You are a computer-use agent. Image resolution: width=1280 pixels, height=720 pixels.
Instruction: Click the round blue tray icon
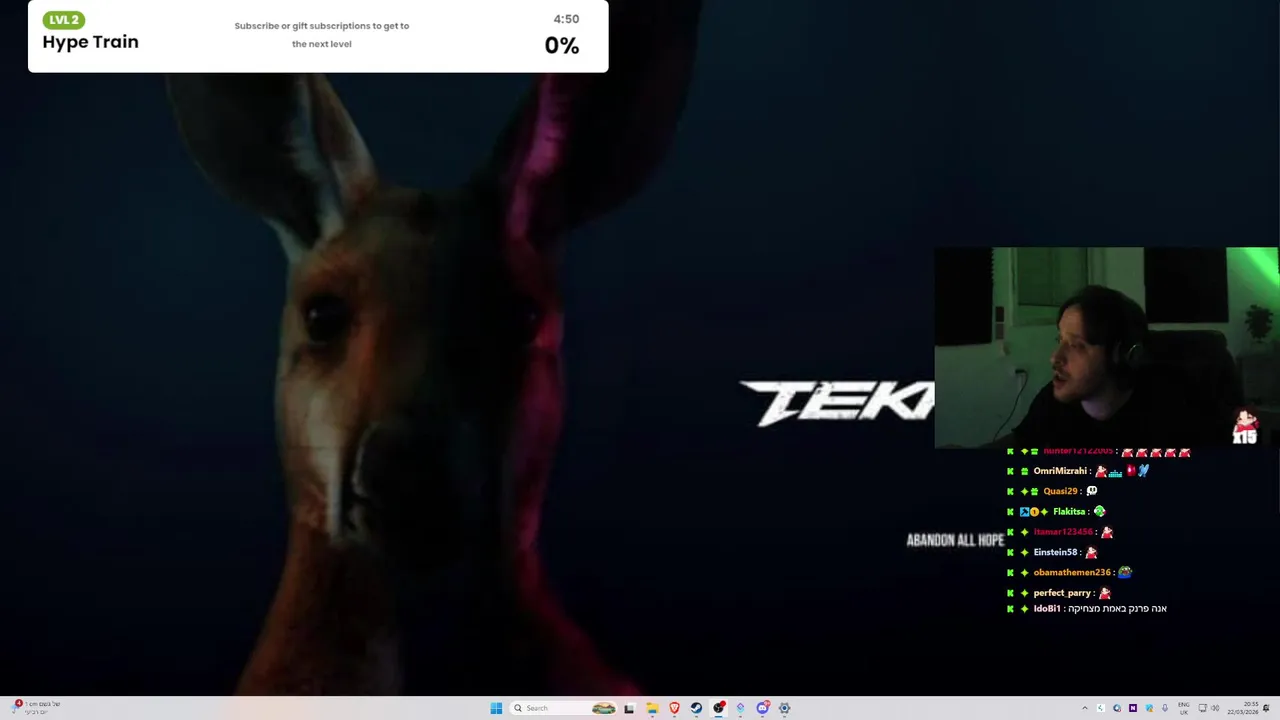pos(1117,708)
